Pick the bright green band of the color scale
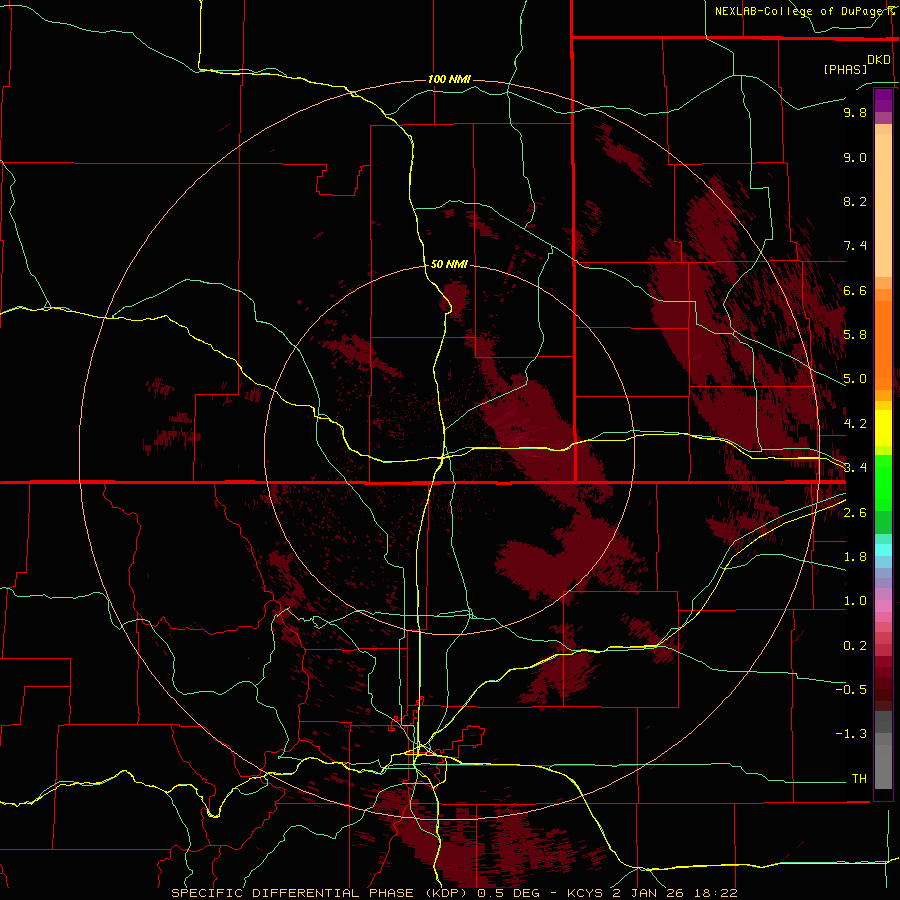The width and height of the screenshot is (900, 900). pos(883,484)
